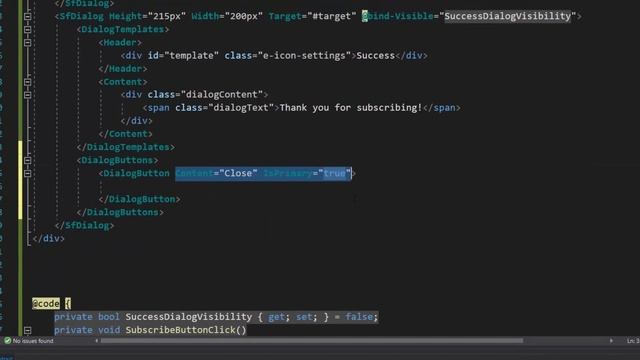Click the IsPrimary "true" value

tap(334, 173)
